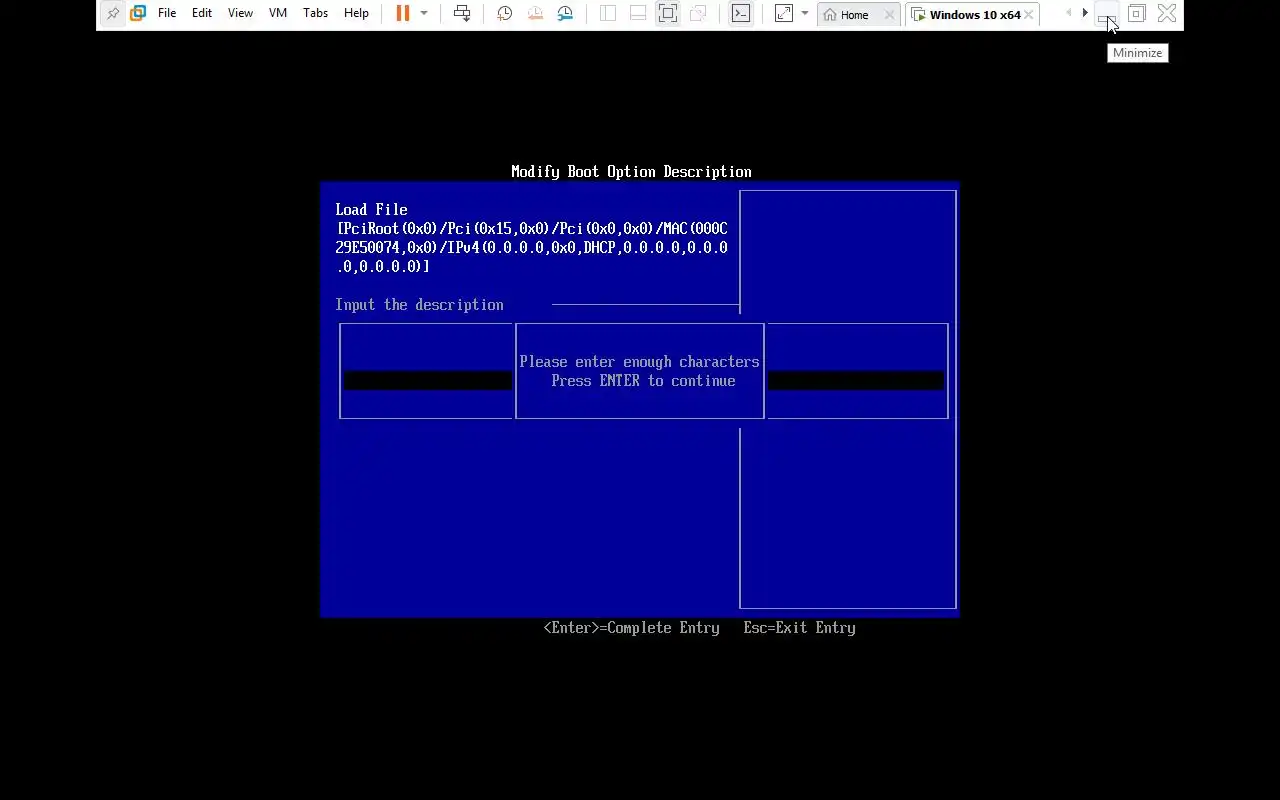Take a snapshot of the VM
This screenshot has width=1280, height=800.
505,14
